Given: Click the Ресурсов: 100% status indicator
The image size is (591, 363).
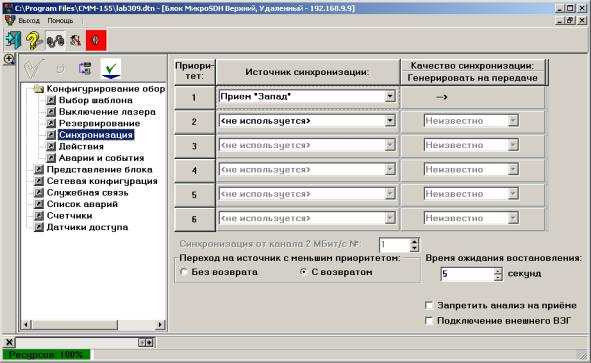Looking at the screenshot, I should point(46,354).
